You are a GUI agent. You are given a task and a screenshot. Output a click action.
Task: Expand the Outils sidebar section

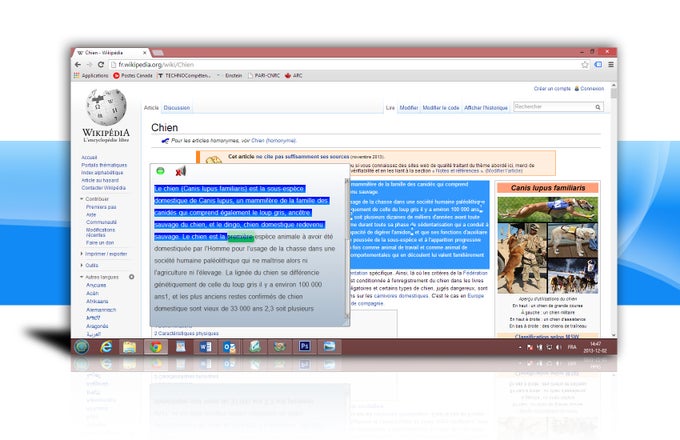point(89,265)
